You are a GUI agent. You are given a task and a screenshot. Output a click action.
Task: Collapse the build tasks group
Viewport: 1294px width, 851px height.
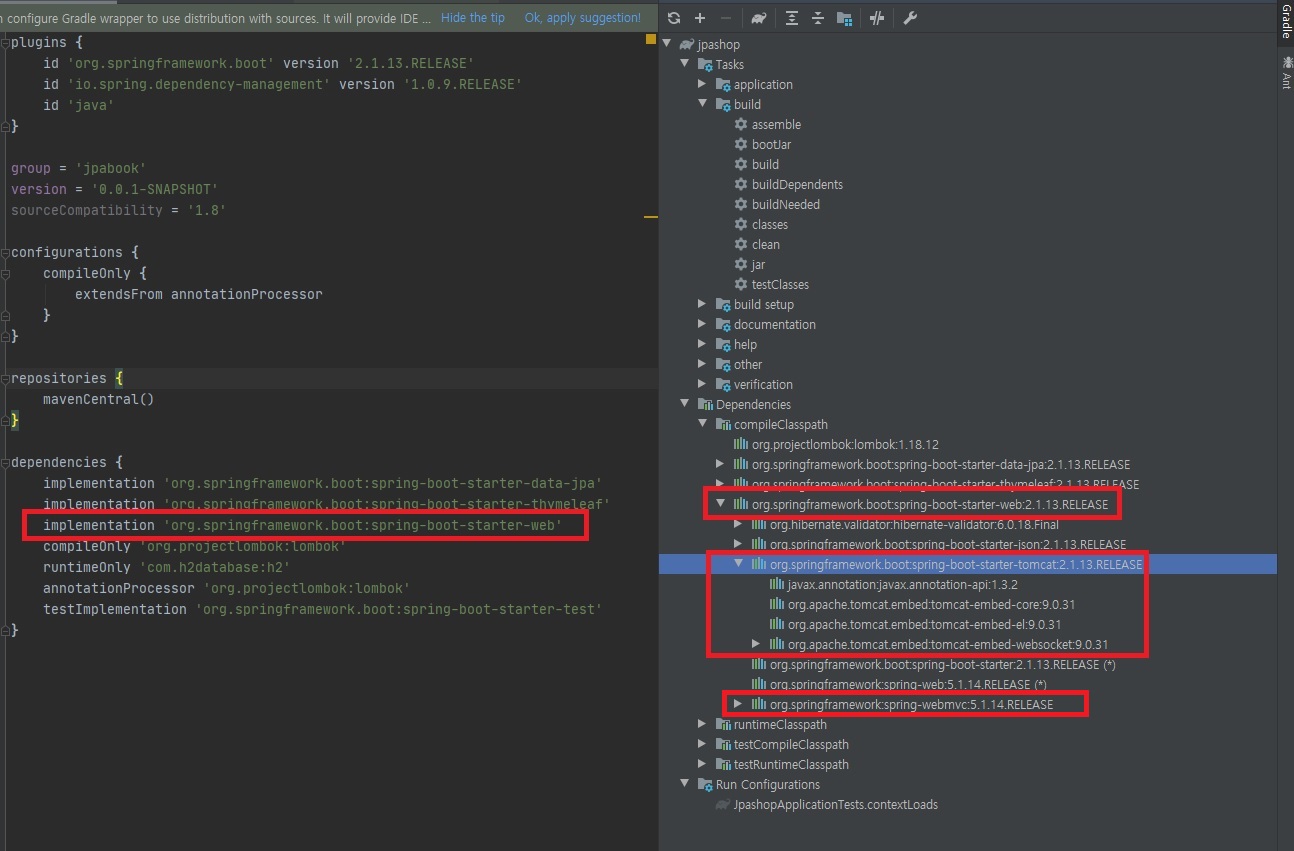tap(702, 104)
